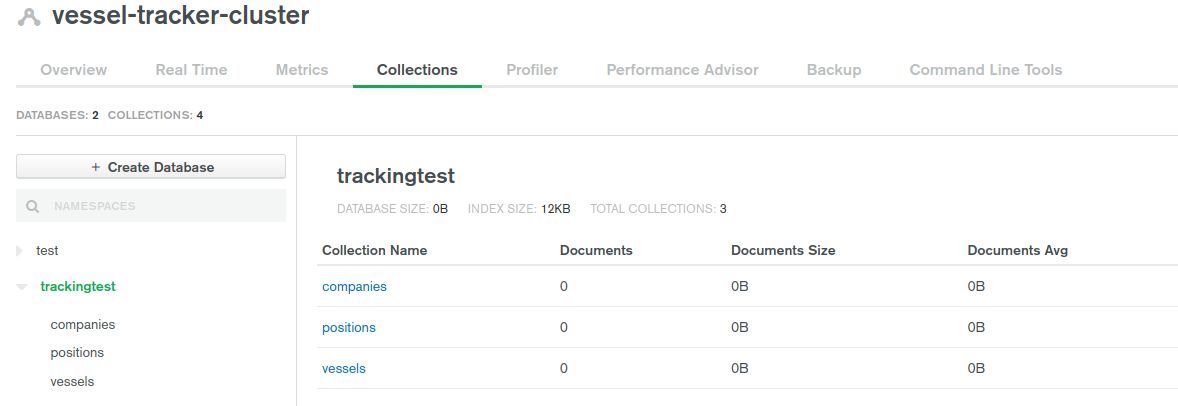This screenshot has height=406, width=1178.
Task: Open the positions collection link
Action: 349,328
